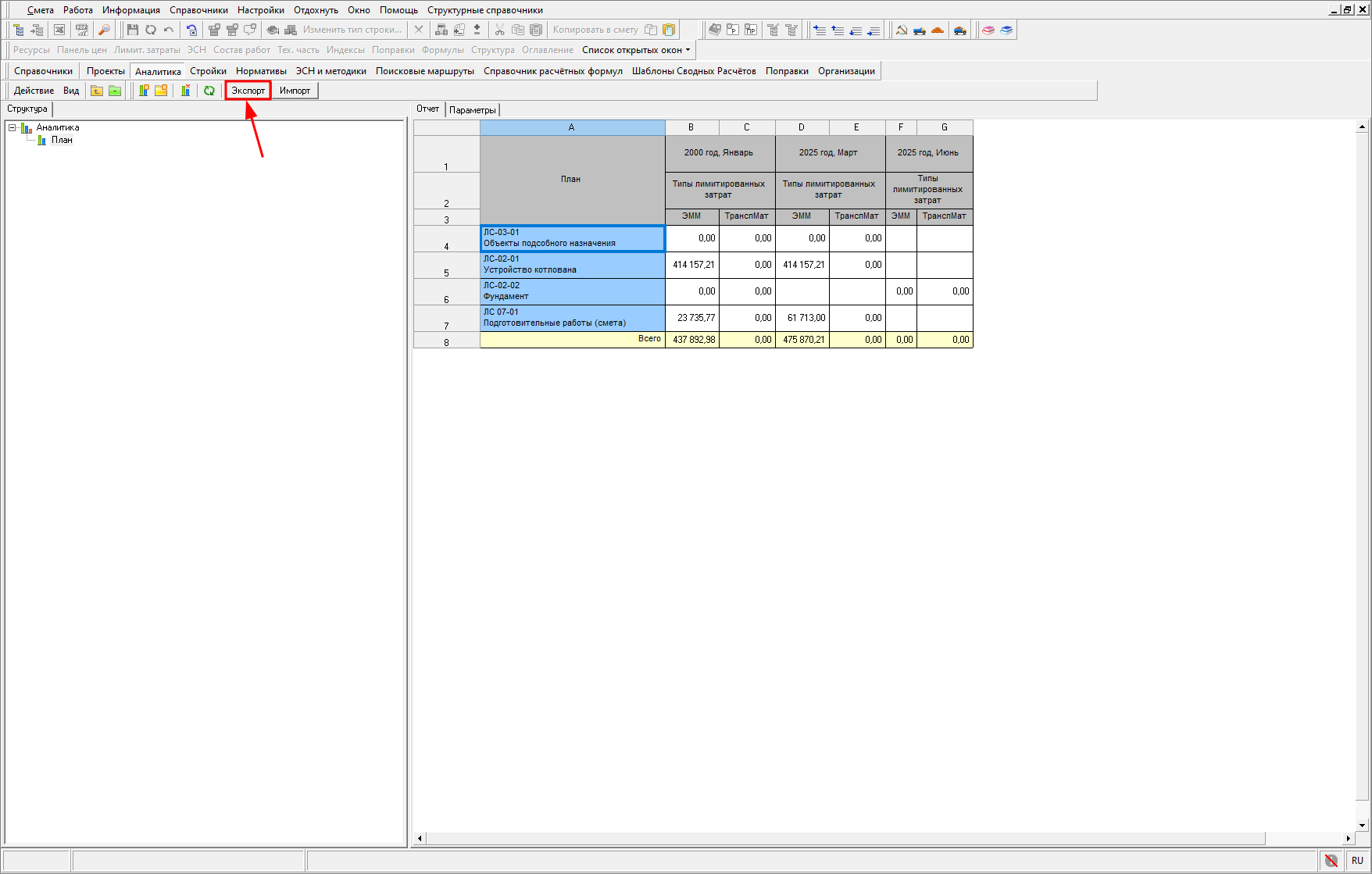Collapse the Аналитика tree node
Image resolution: width=1372 pixels, height=874 pixels.
pos(13,127)
